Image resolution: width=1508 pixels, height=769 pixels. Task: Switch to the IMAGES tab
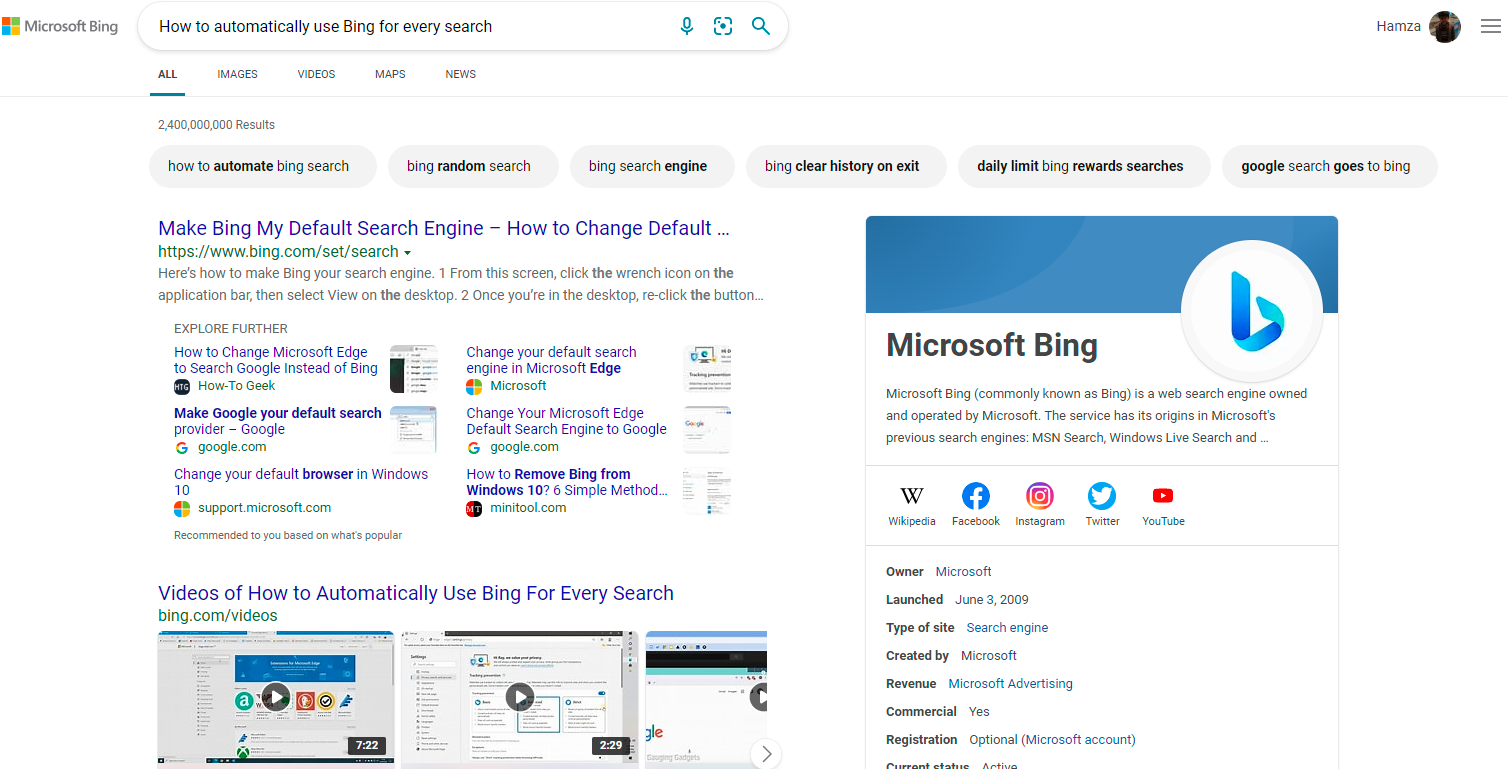click(x=237, y=74)
